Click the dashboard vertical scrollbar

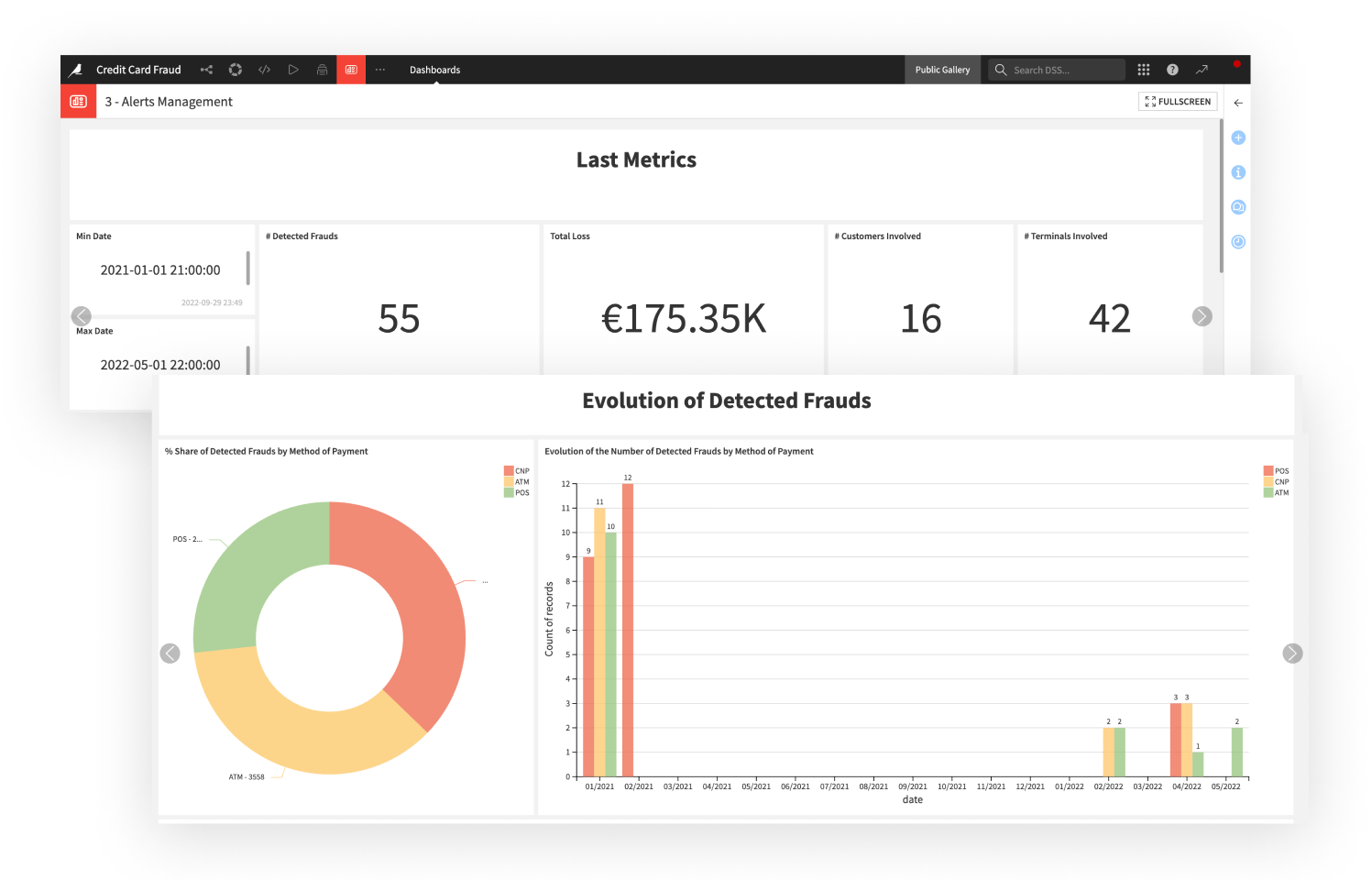coord(1222,196)
